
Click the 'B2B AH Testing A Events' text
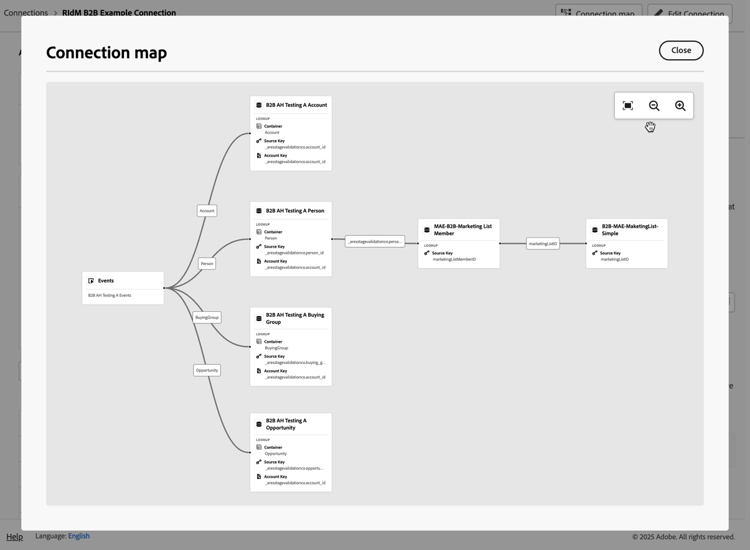point(110,296)
